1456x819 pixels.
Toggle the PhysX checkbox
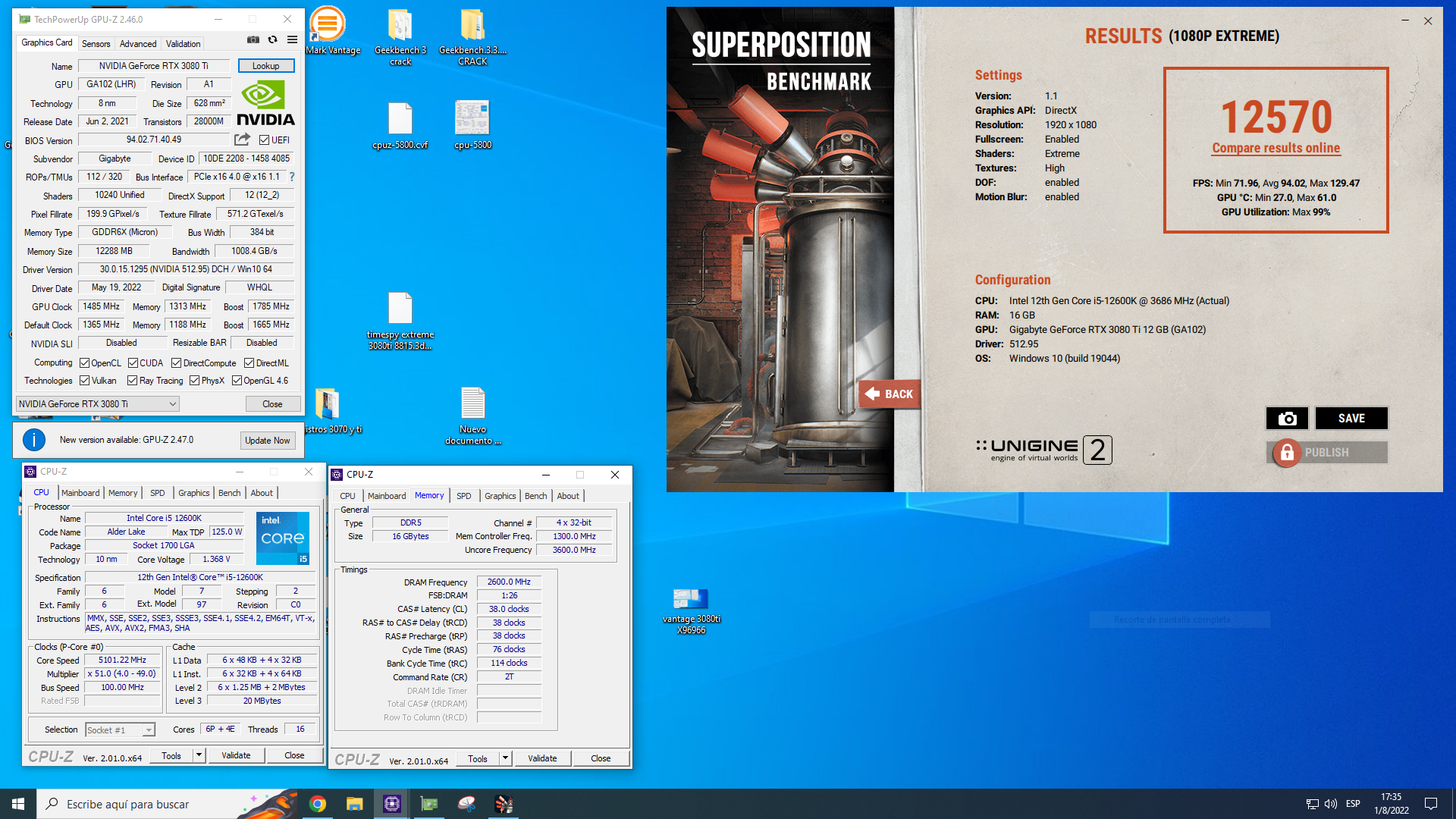[195, 381]
